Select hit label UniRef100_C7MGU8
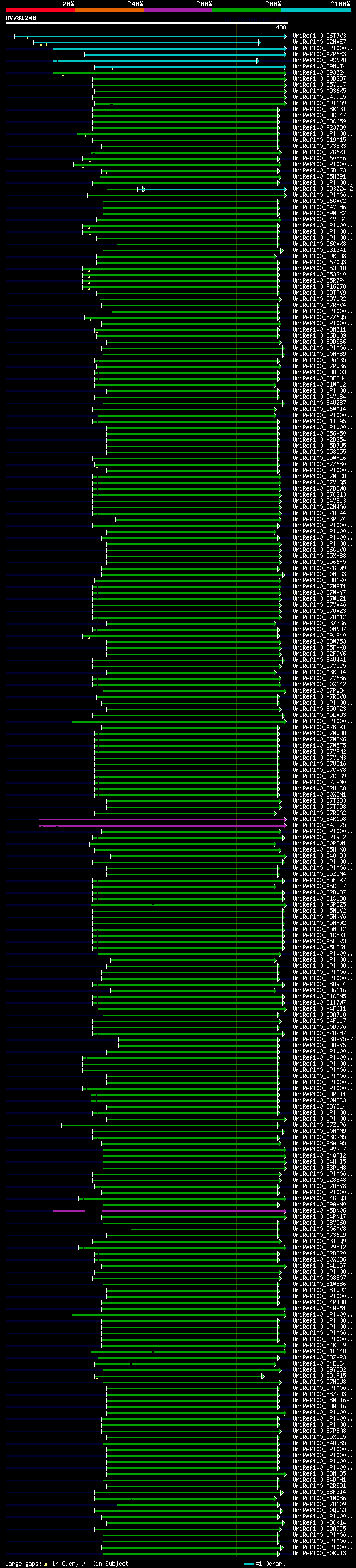356x1568 pixels. [x=319, y=1382]
